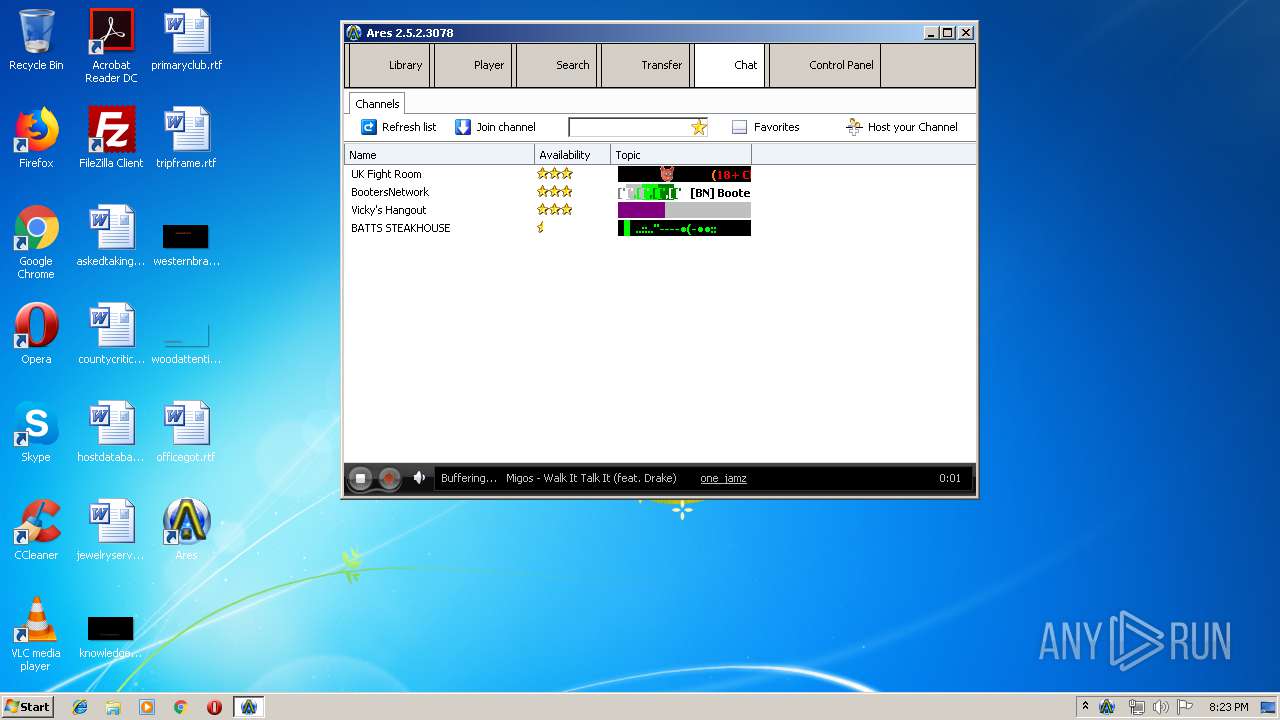Sort channels by Name column
The width and height of the screenshot is (1280, 720).
pos(439,155)
